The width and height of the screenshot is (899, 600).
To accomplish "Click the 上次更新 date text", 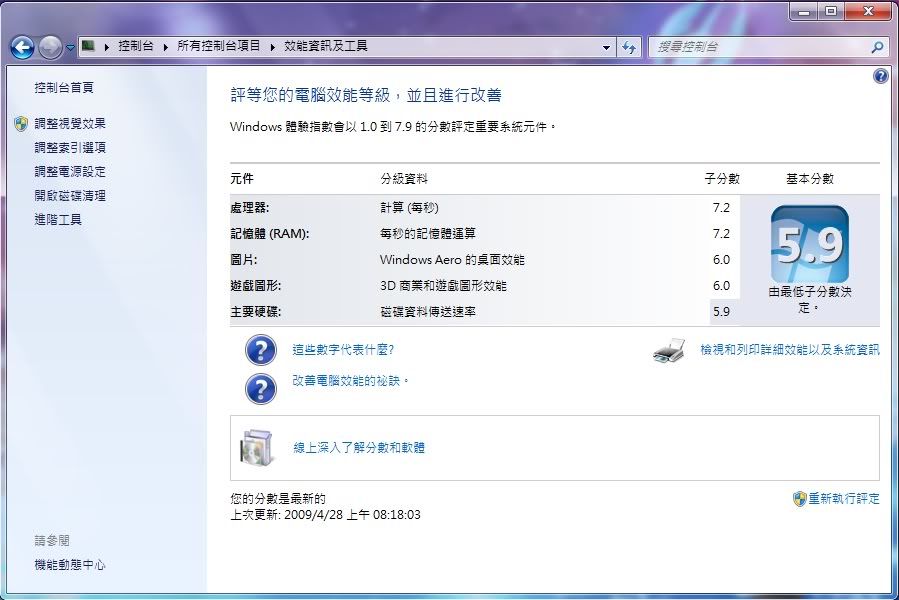I will pos(325,515).
